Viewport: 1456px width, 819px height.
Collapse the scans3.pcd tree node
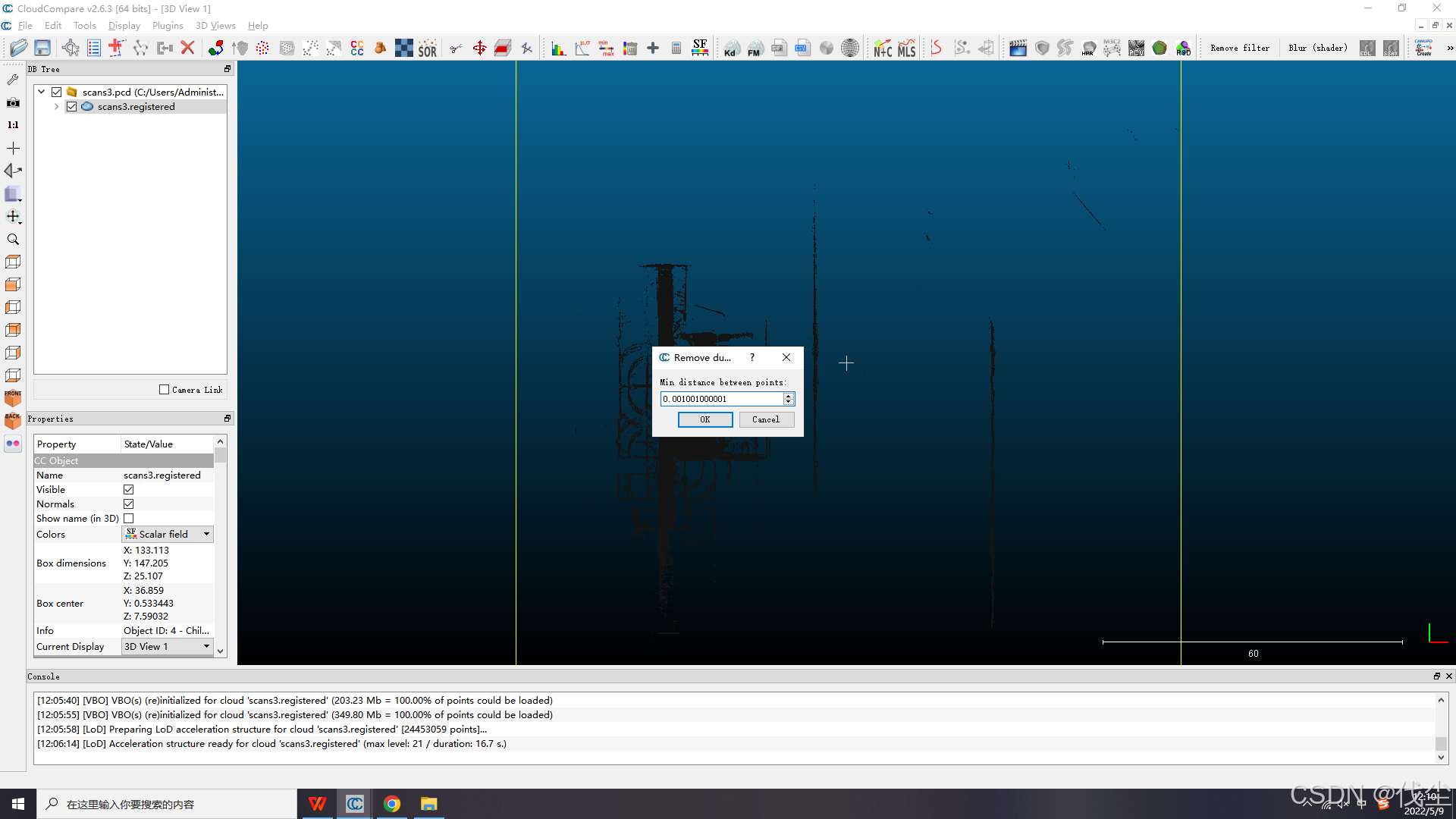coord(42,92)
